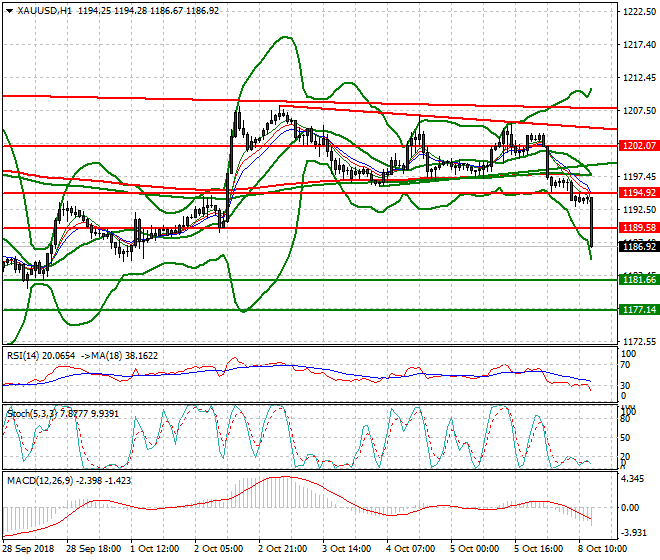Click the last large red candlestick

tap(591, 222)
